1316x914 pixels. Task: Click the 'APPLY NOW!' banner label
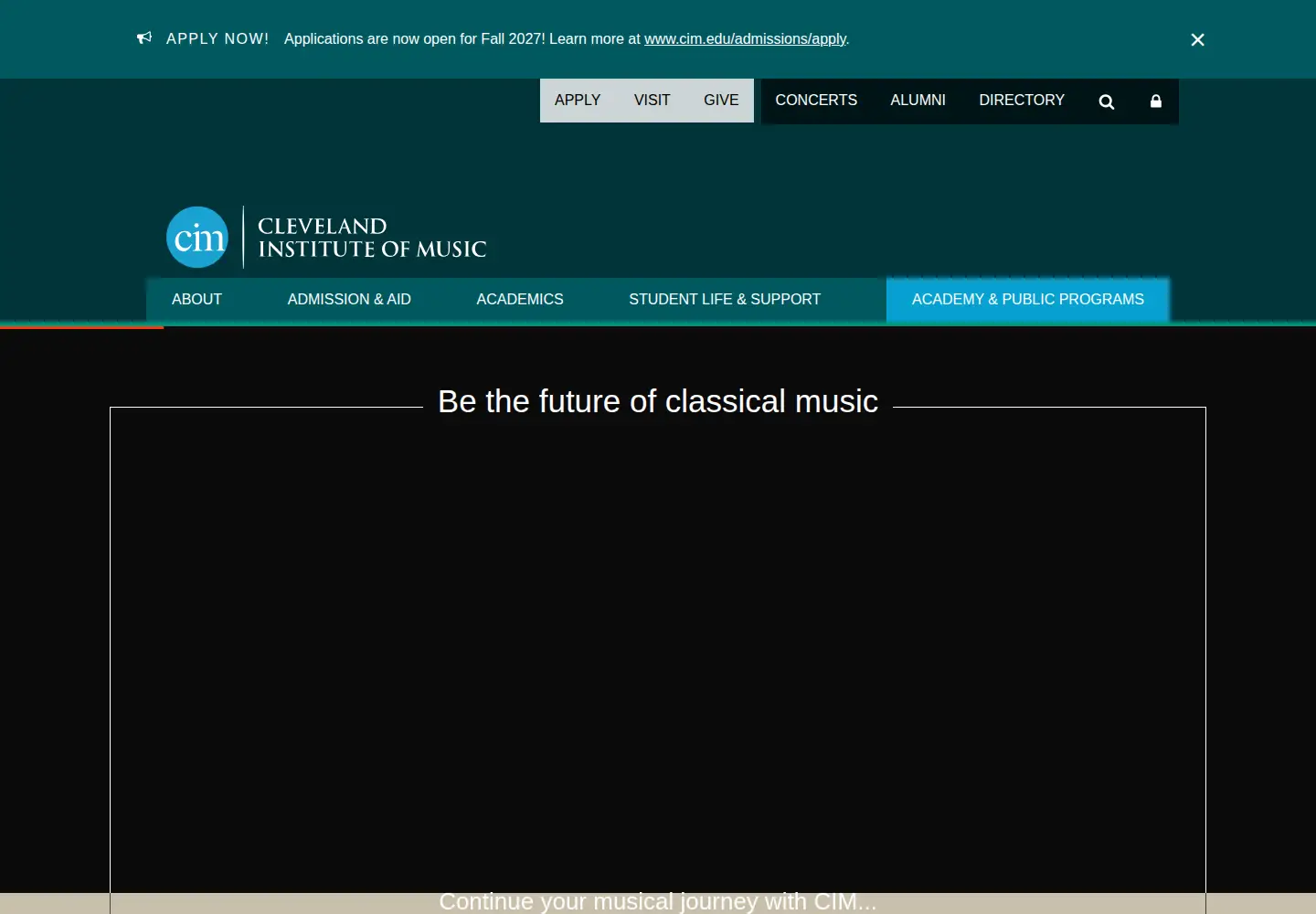[x=218, y=38]
